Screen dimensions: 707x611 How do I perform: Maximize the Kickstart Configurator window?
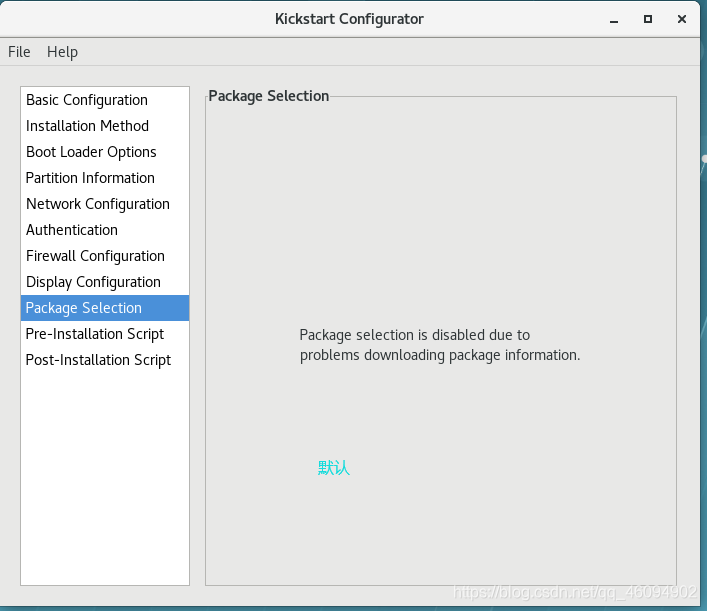tap(648, 19)
